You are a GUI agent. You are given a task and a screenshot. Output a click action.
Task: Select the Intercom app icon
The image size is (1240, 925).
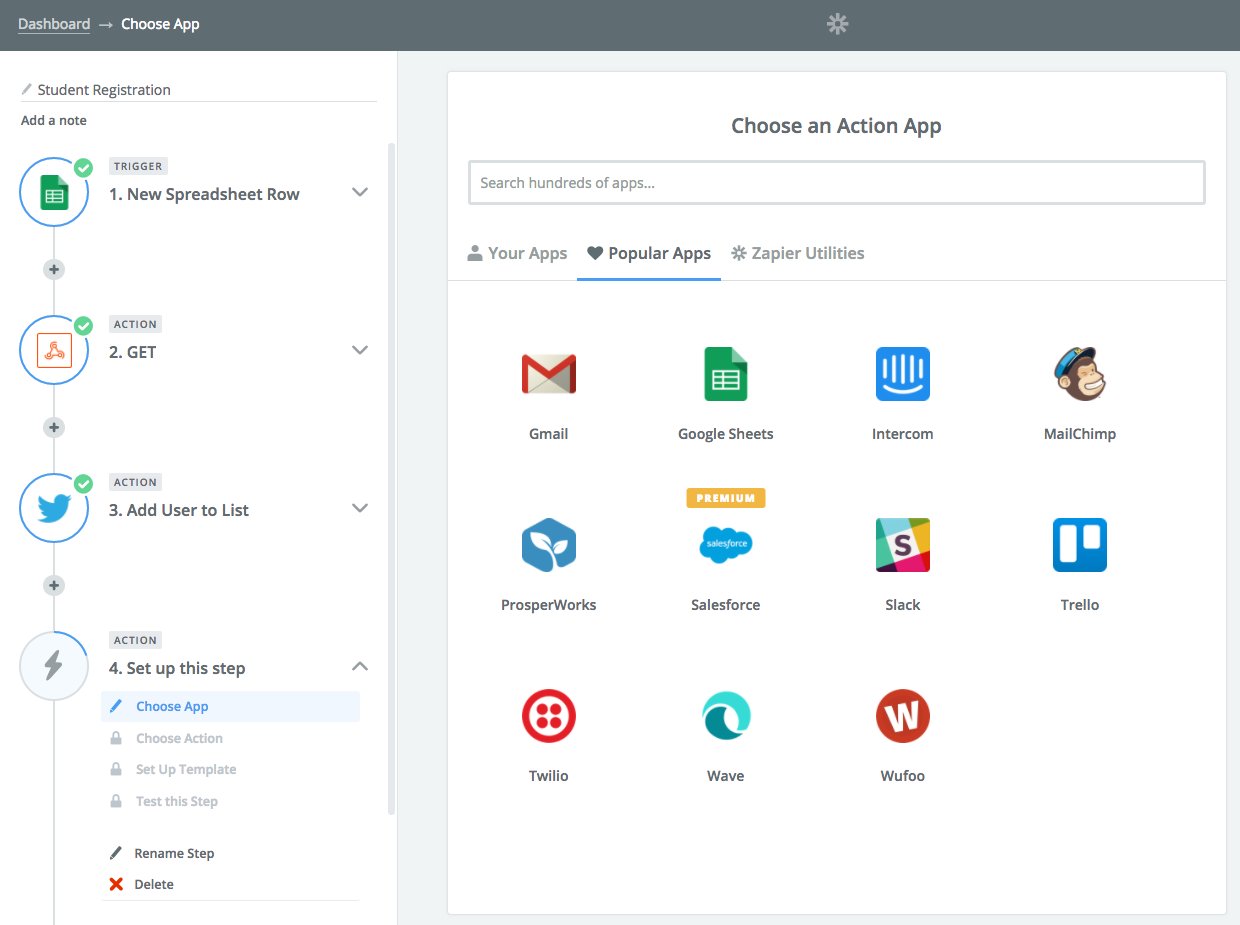point(902,374)
